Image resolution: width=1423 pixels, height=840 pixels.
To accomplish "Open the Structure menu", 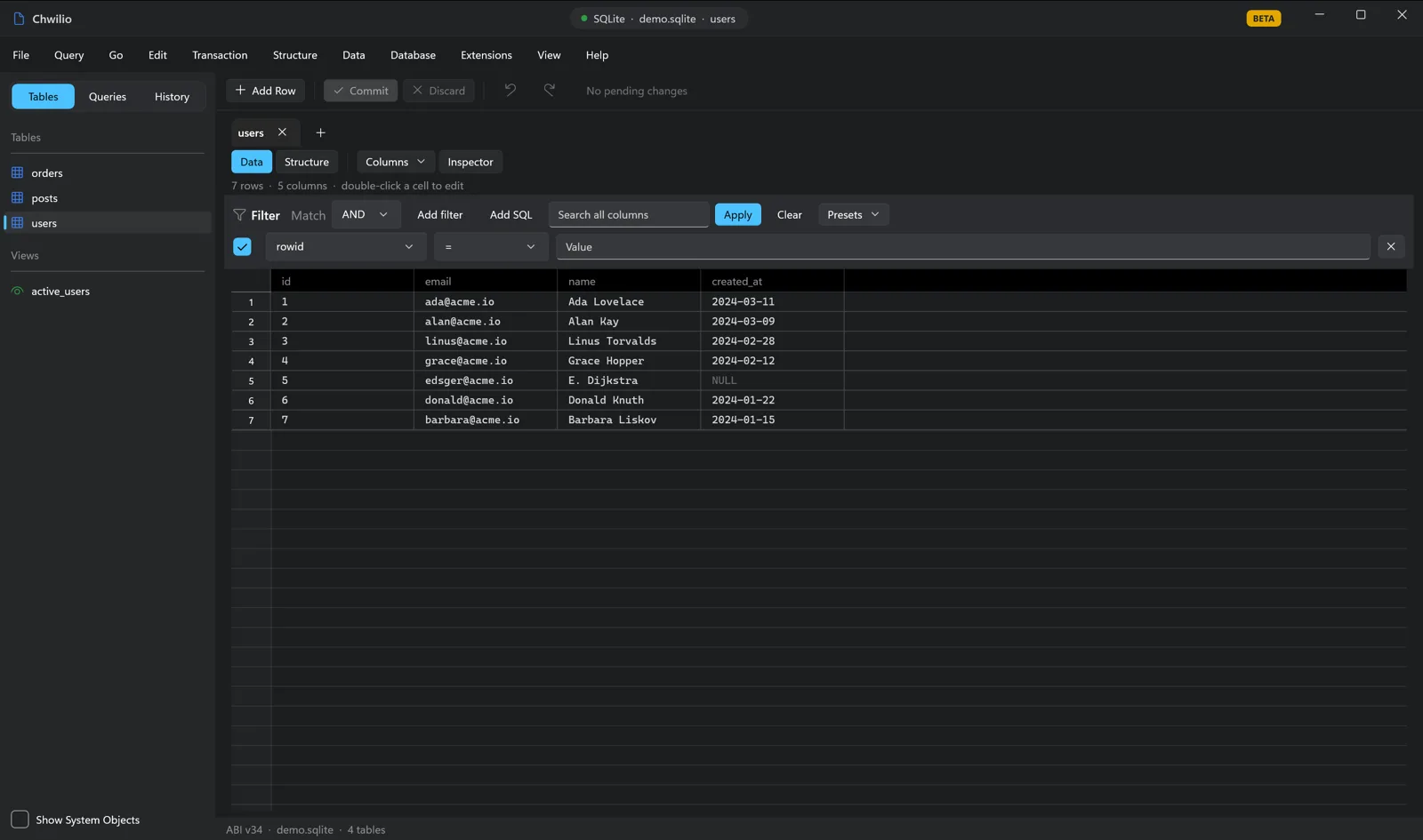I will pyautogui.click(x=295, y=55).
